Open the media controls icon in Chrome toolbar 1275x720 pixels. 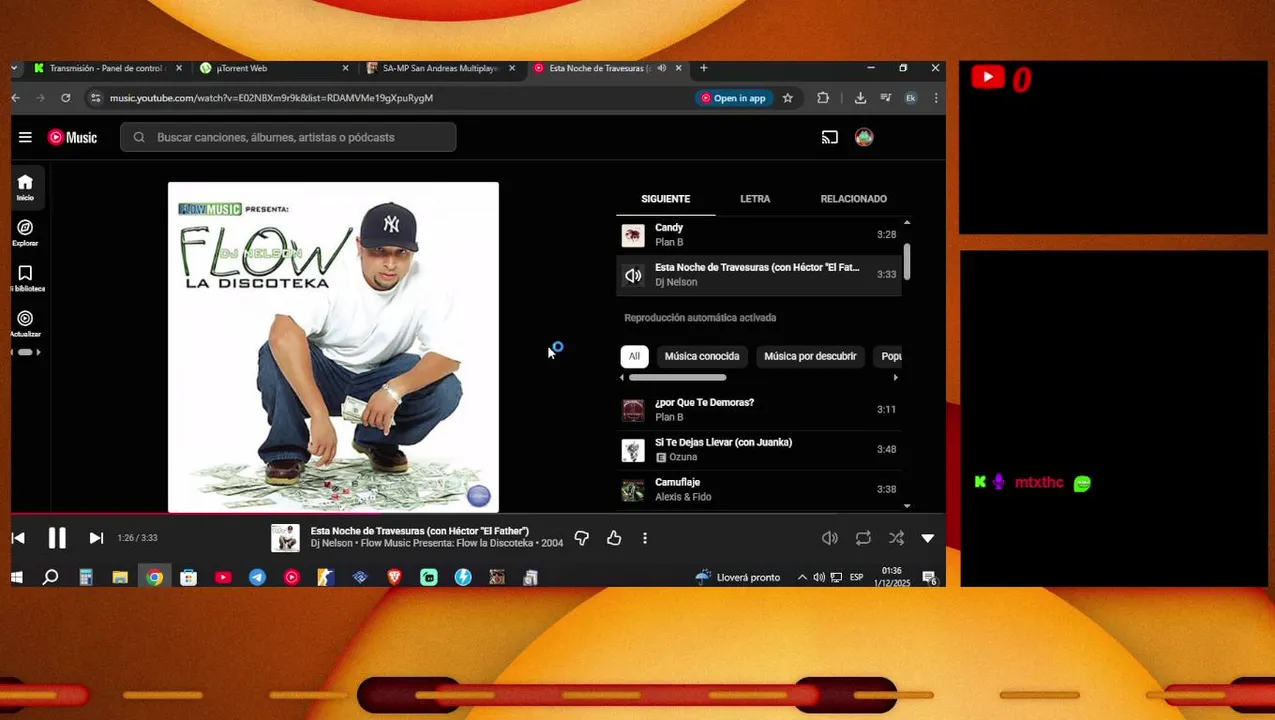pyautogui.click(x=885, y=98)
